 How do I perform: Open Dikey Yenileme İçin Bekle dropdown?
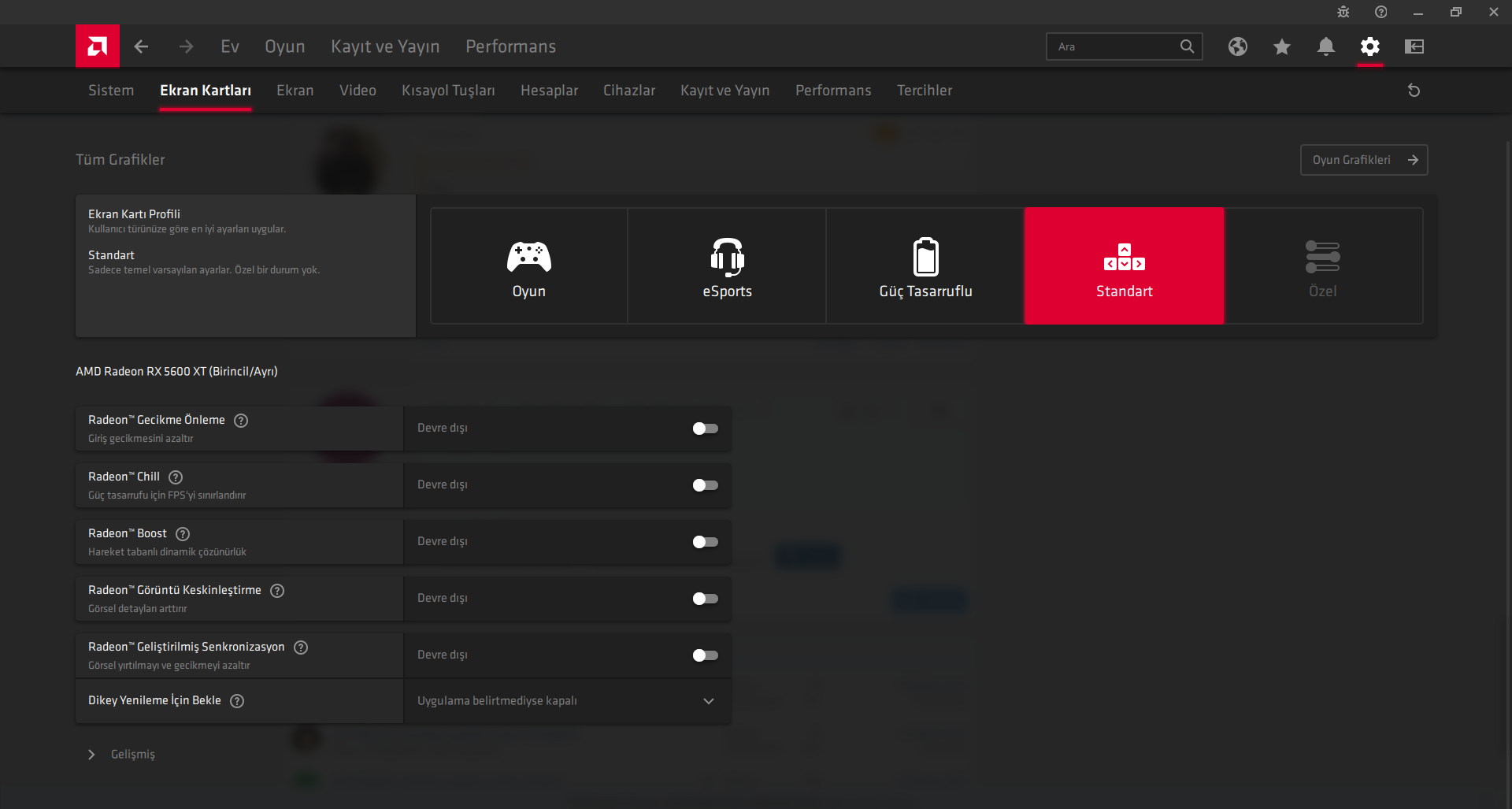(567, 701)
